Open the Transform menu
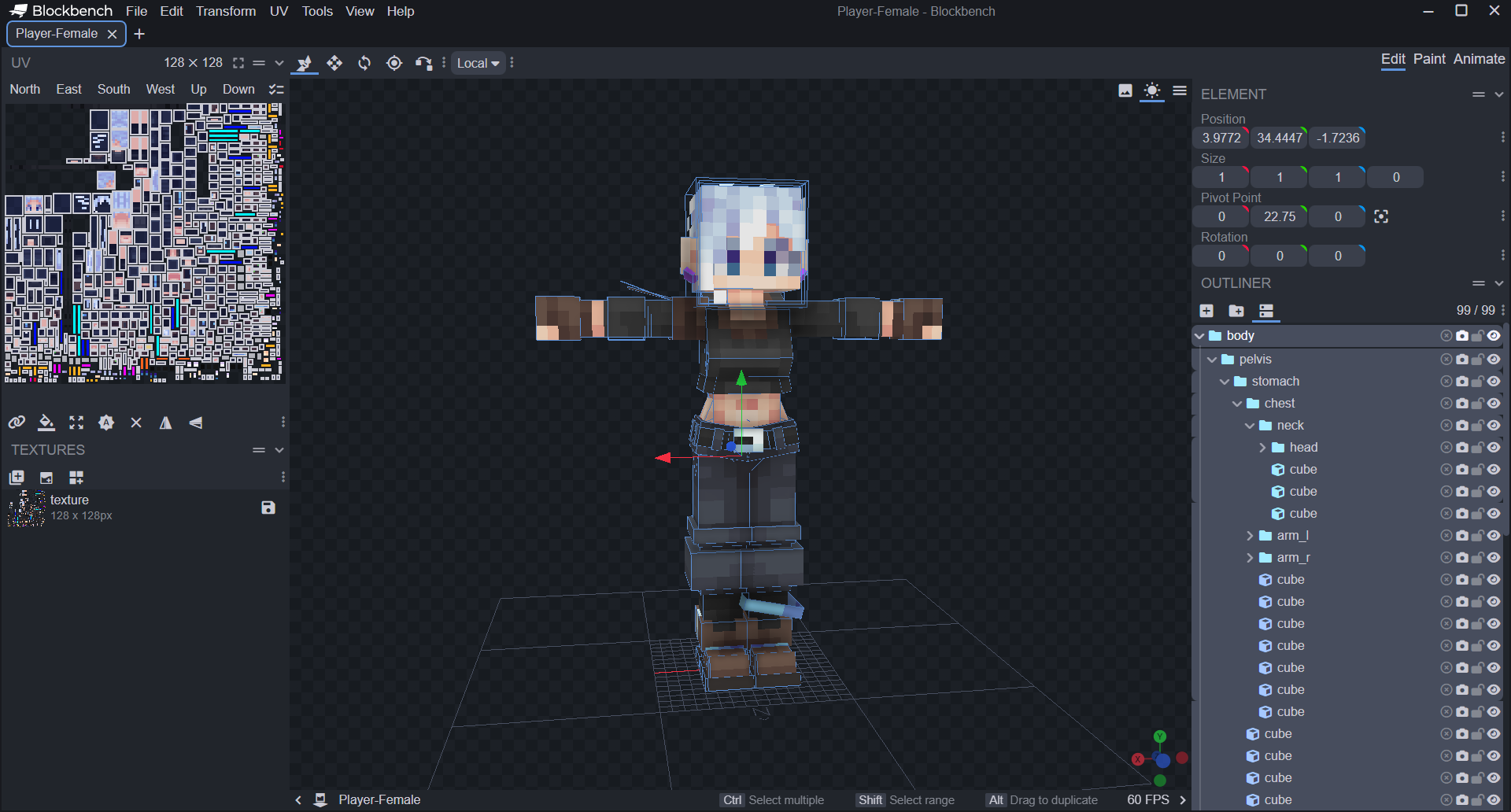This screenshot has width=1511, height=812. [226, 11]
